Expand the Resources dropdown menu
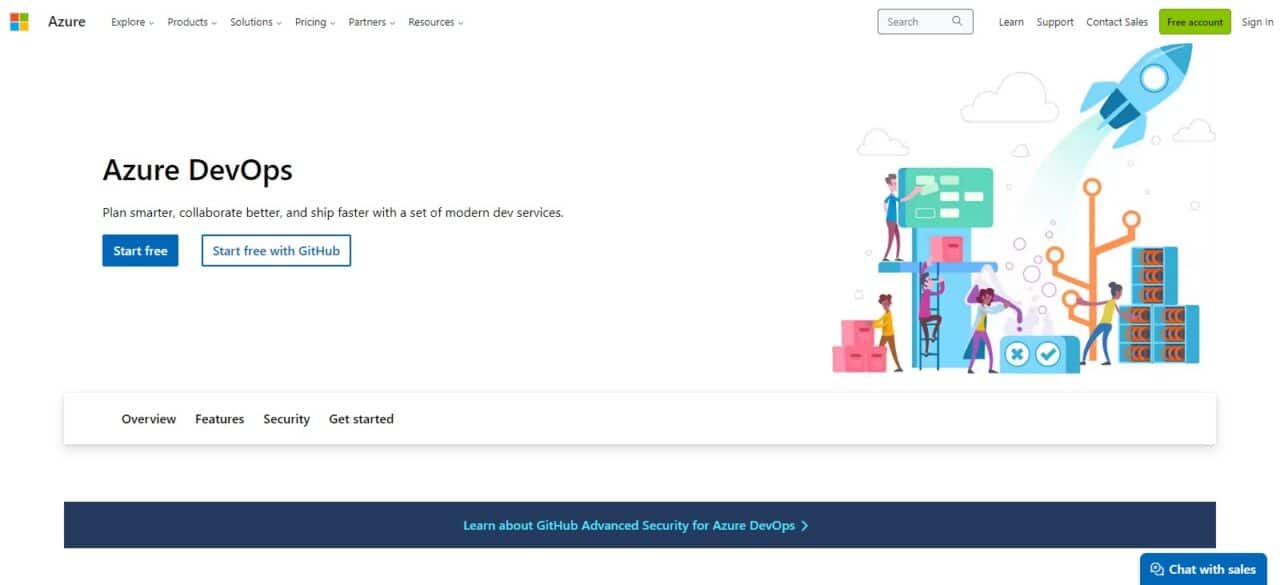The height and width of the screenshot is (585, 1280). (436, 22)
